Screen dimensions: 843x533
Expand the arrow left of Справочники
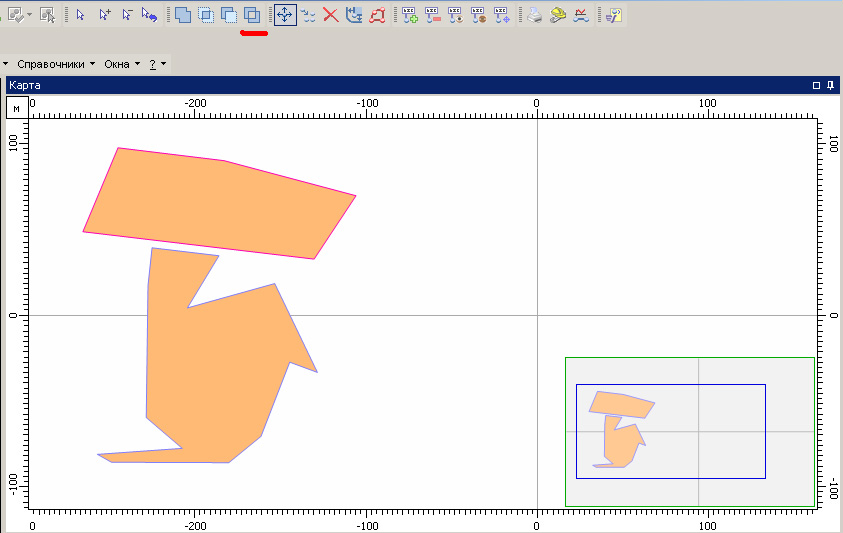point(6,64)
